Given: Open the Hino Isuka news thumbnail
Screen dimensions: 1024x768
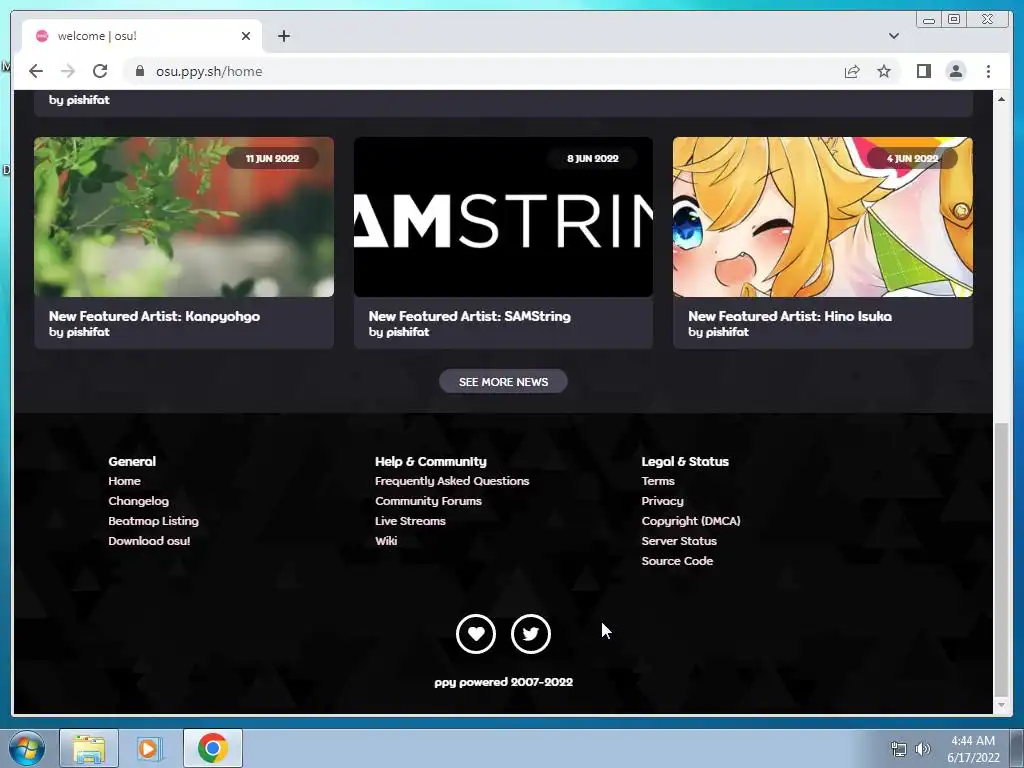Looking at the screenshot, I should tap(823, 217).
